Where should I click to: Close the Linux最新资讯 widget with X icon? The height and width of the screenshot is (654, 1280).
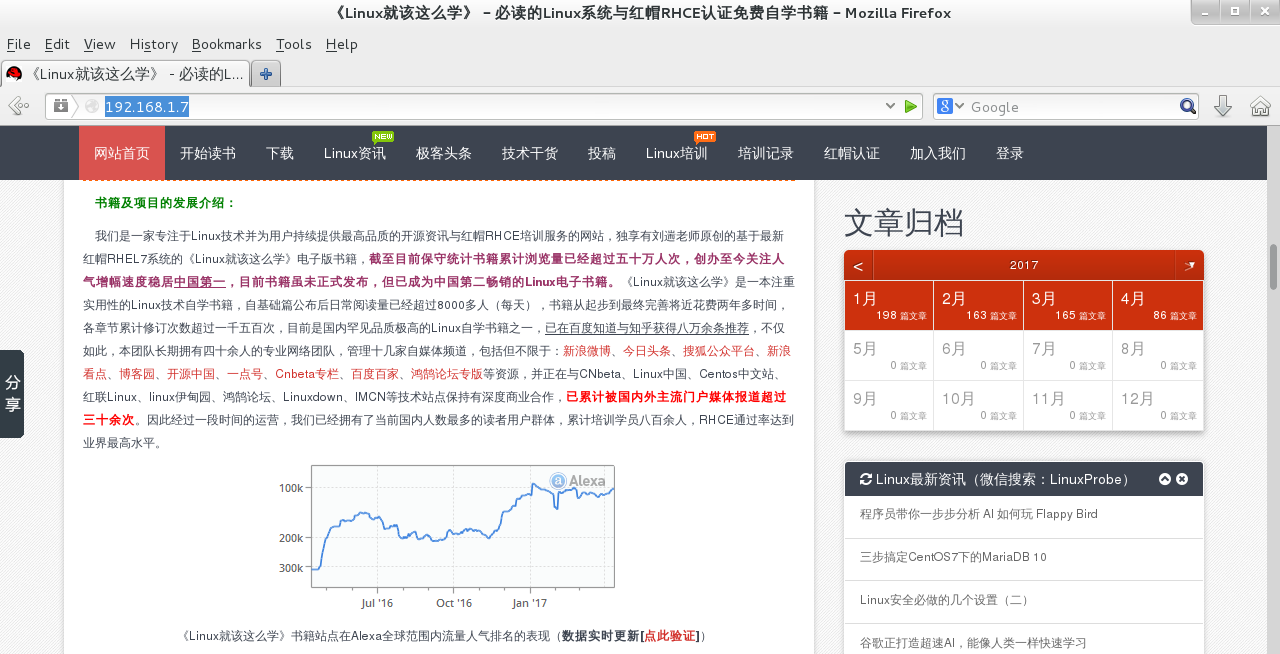coord(1182,479)
